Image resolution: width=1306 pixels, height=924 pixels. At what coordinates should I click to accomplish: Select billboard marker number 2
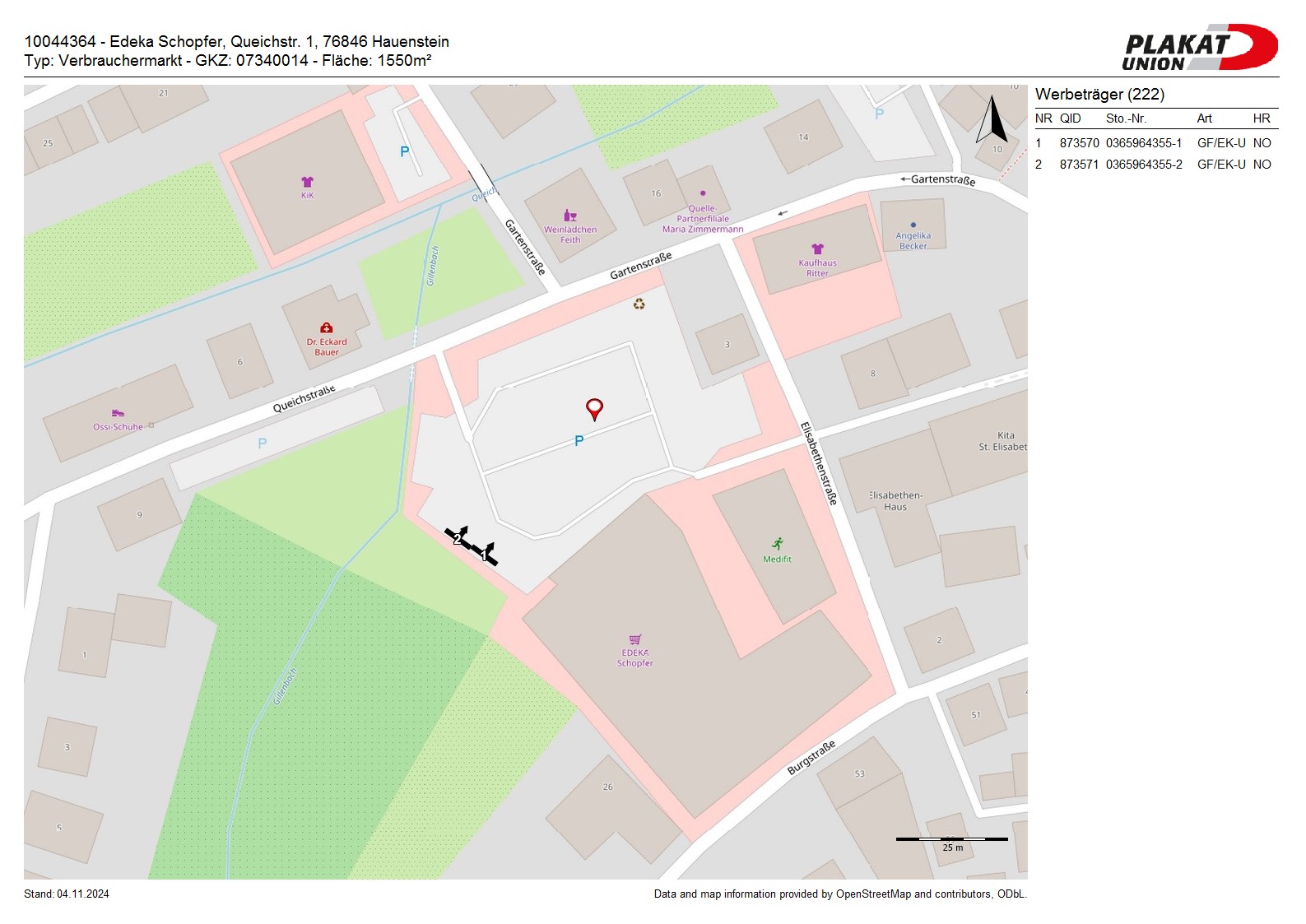tap(458, 538)
